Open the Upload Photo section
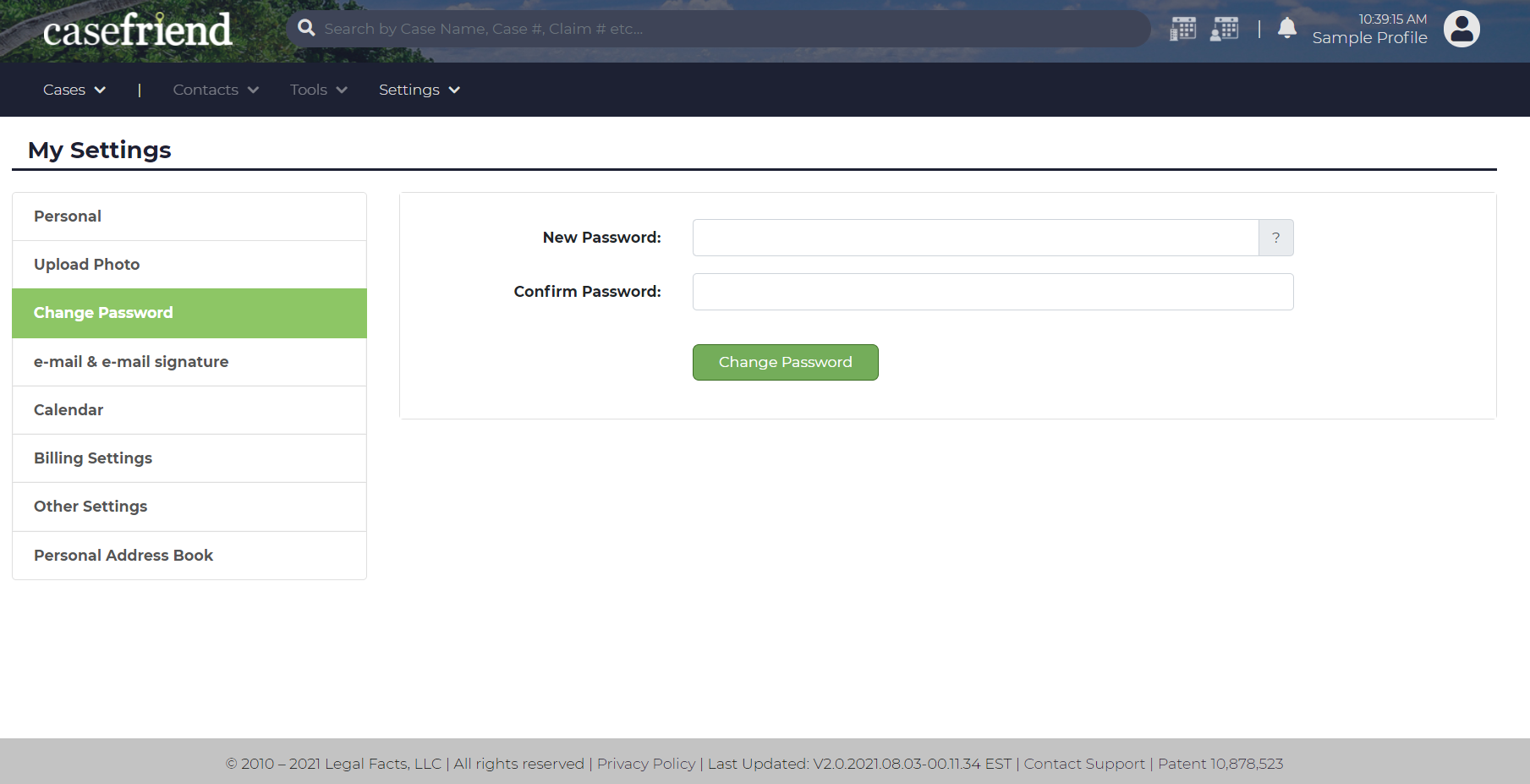 click(189, 265)
